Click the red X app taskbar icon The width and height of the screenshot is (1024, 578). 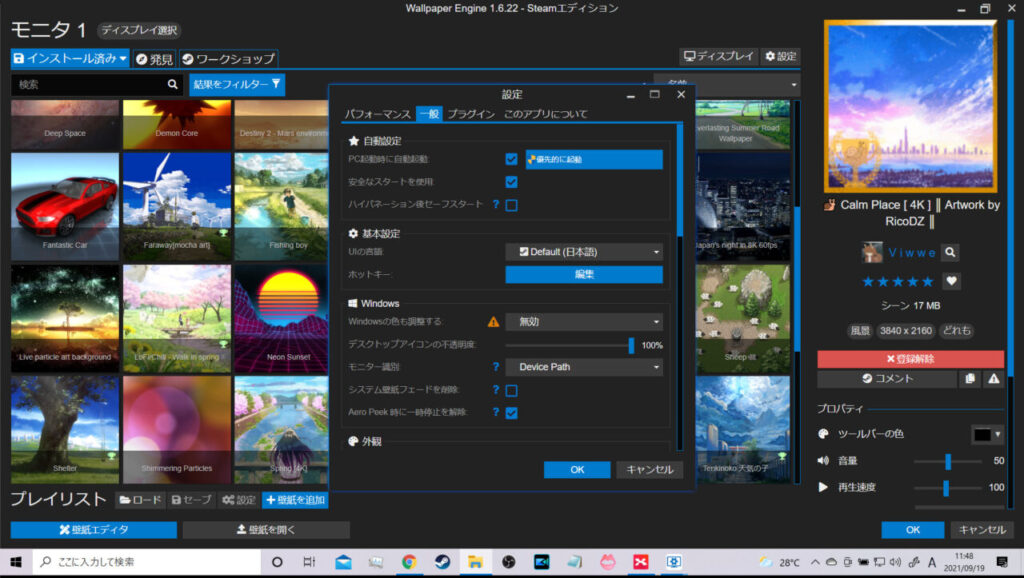coord(641,562)
